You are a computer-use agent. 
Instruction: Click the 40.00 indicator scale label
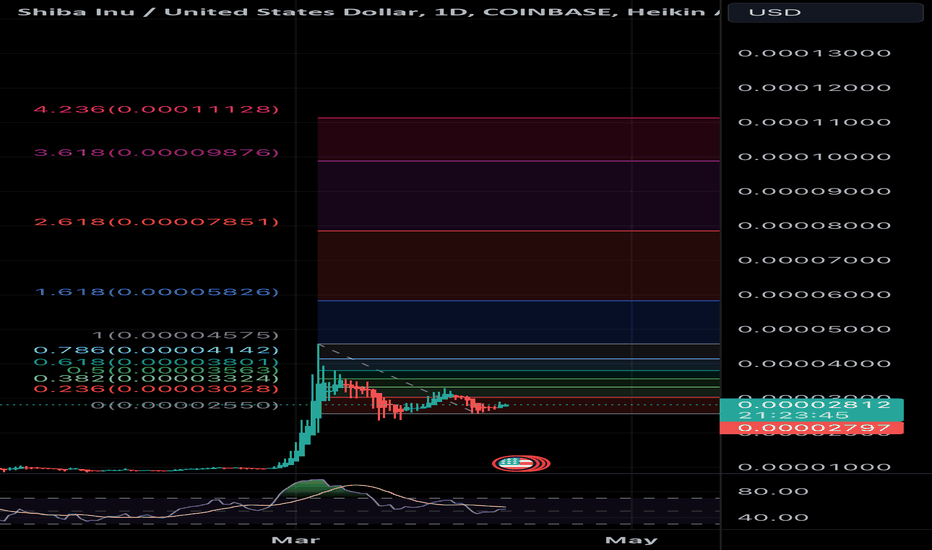[x=773, y=517]
